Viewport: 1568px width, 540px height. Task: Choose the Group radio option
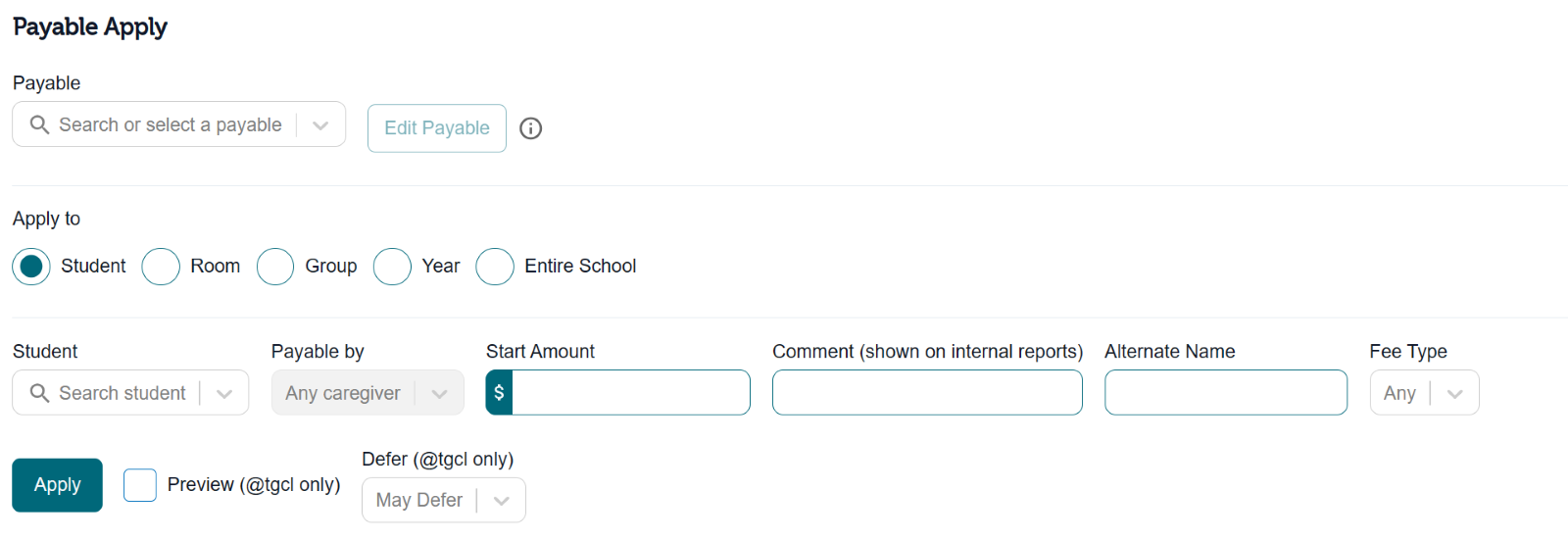tap(275, 267)
